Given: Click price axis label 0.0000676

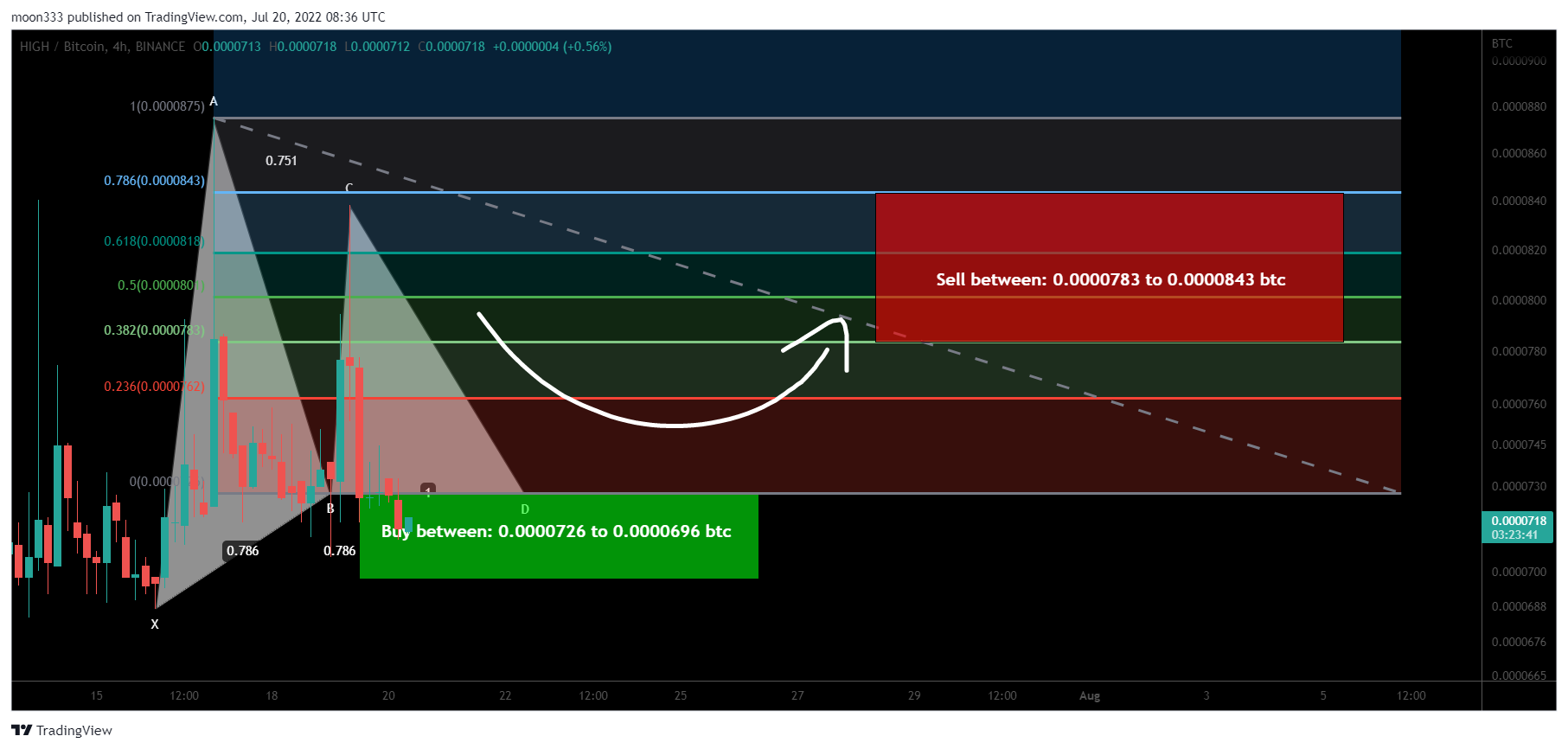Looking at the screenshot, I should coord(1519,642).
